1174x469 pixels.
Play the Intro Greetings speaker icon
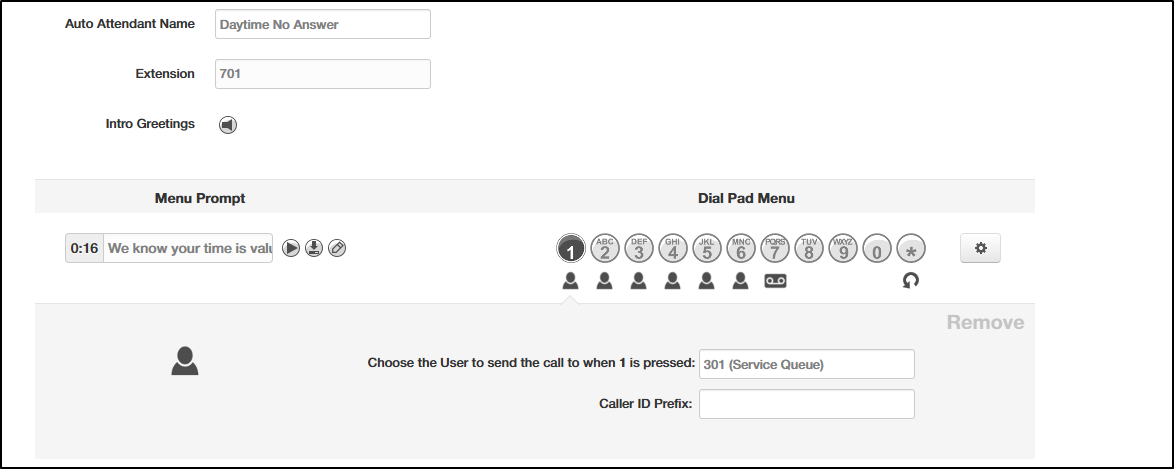pos(228,125)
